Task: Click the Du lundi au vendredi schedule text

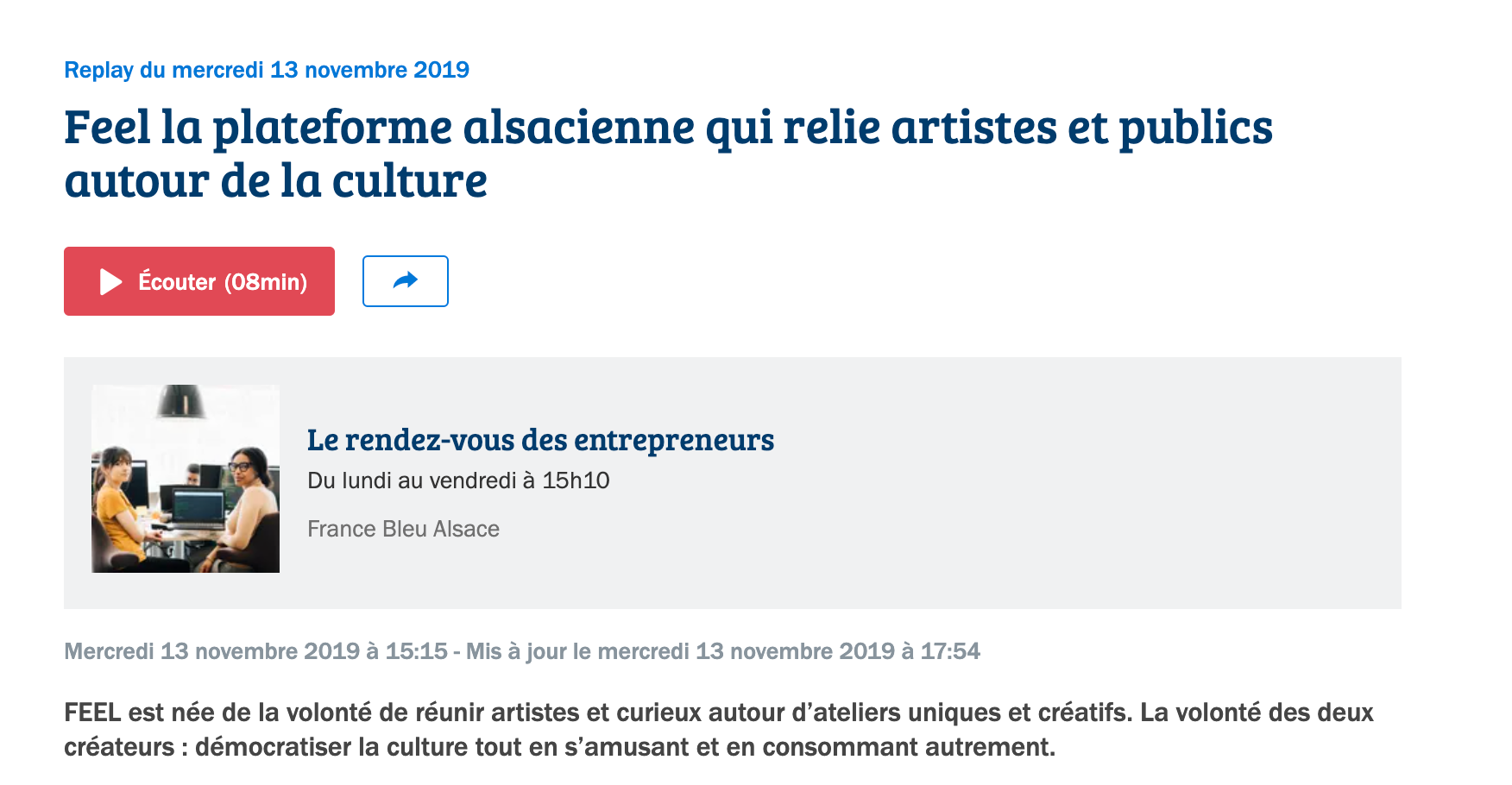Action: 458,480
